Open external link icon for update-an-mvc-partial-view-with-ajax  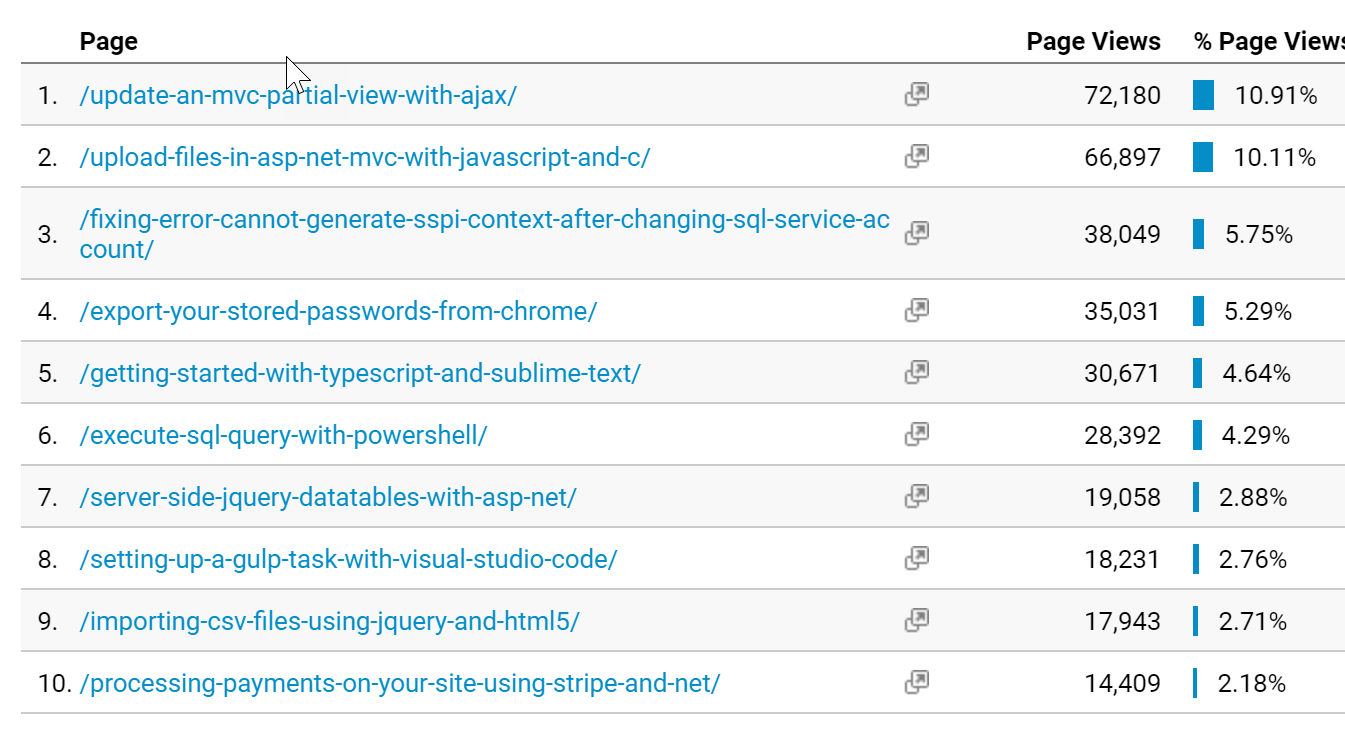click(x=916, y=95)
